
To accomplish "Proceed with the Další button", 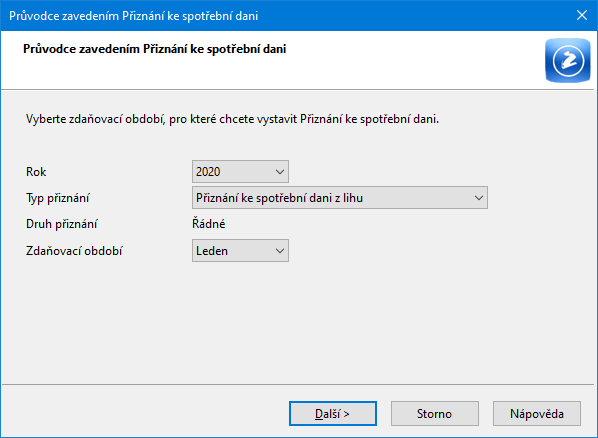I will tap(333, 414).
